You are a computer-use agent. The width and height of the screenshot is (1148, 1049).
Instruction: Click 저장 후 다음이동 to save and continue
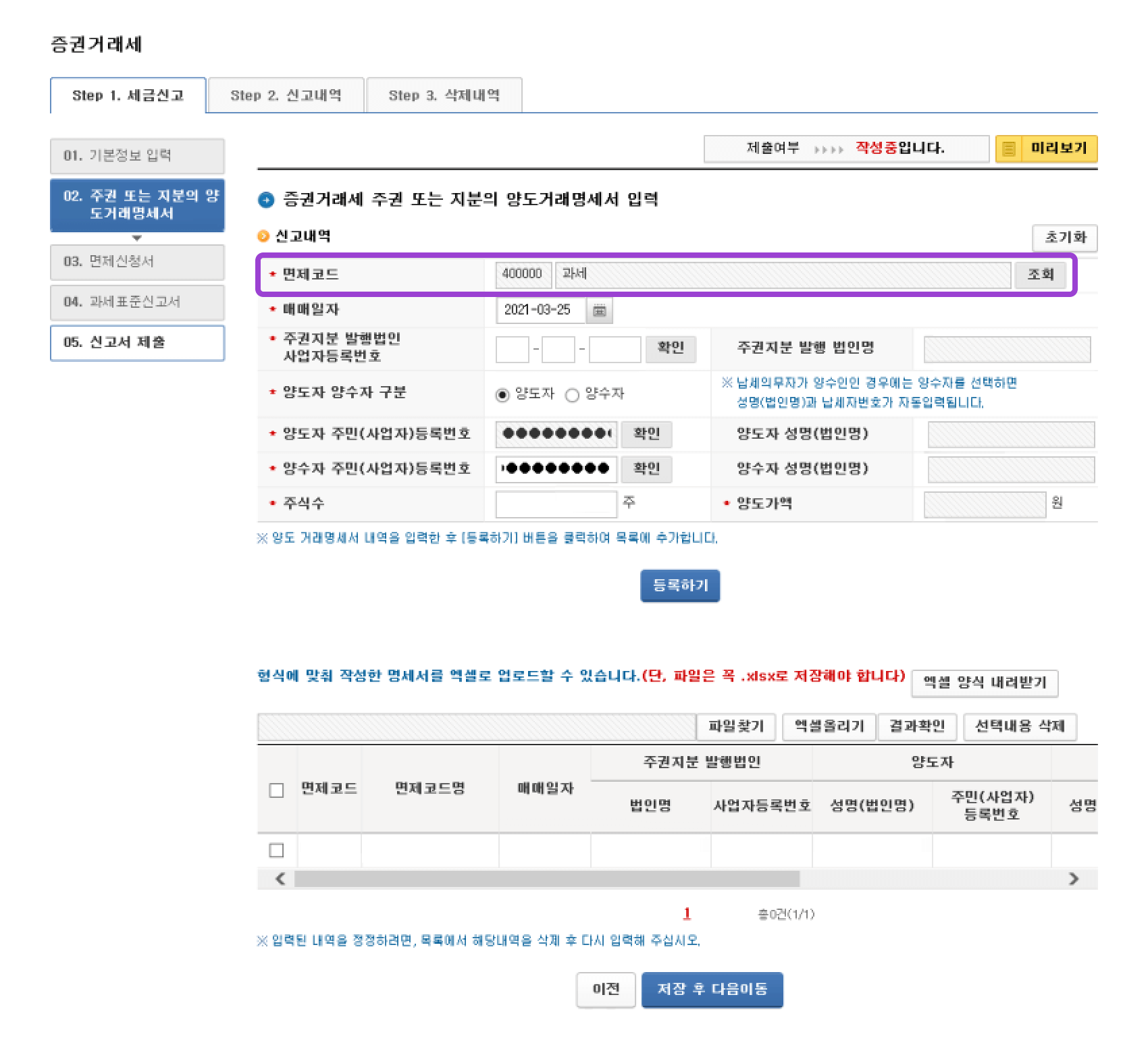coord(713,989)
